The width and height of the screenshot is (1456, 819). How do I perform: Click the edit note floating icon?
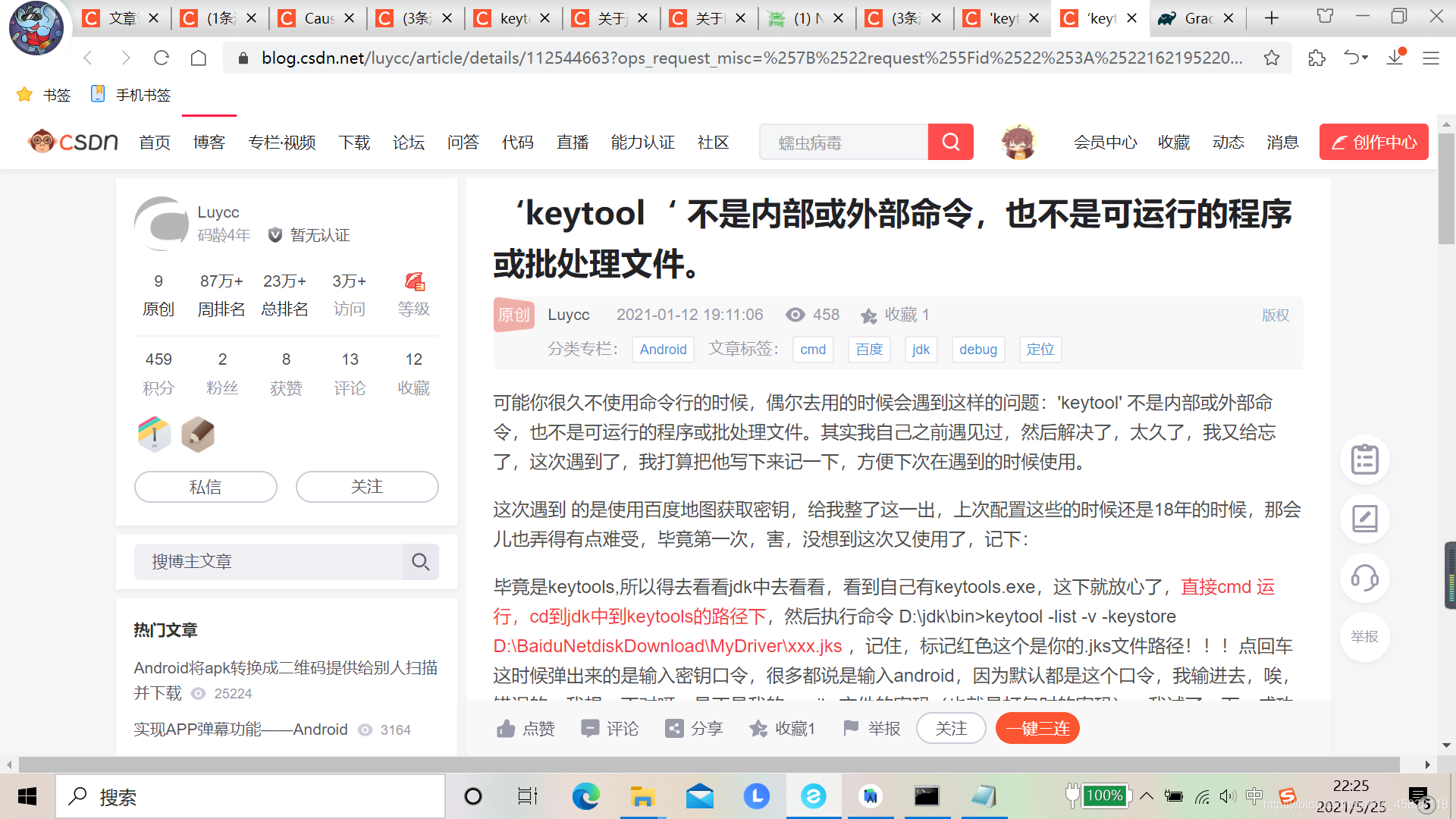tap(1365, 519)
